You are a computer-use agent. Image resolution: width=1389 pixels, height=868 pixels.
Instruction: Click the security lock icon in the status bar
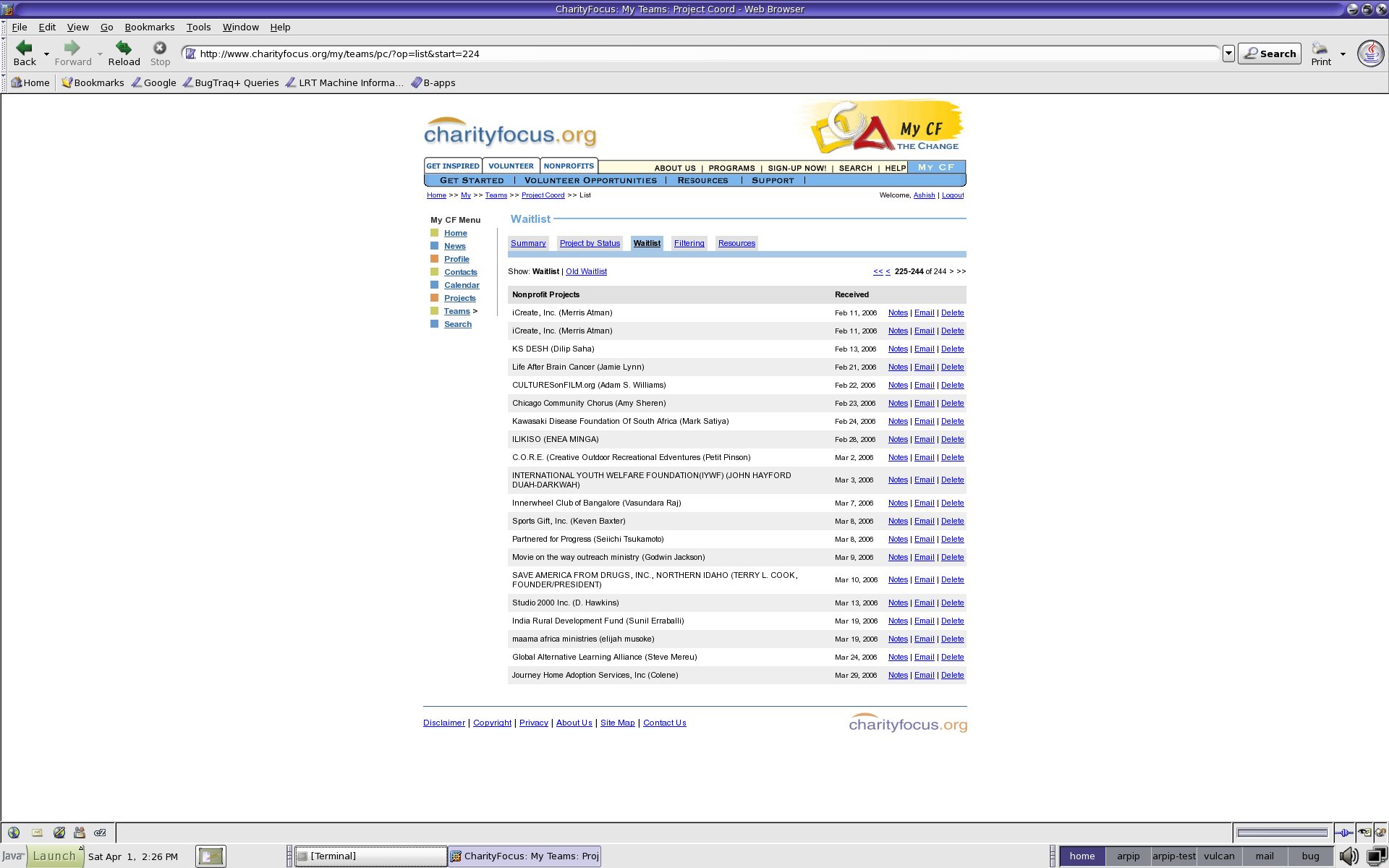pos(1380,833)
